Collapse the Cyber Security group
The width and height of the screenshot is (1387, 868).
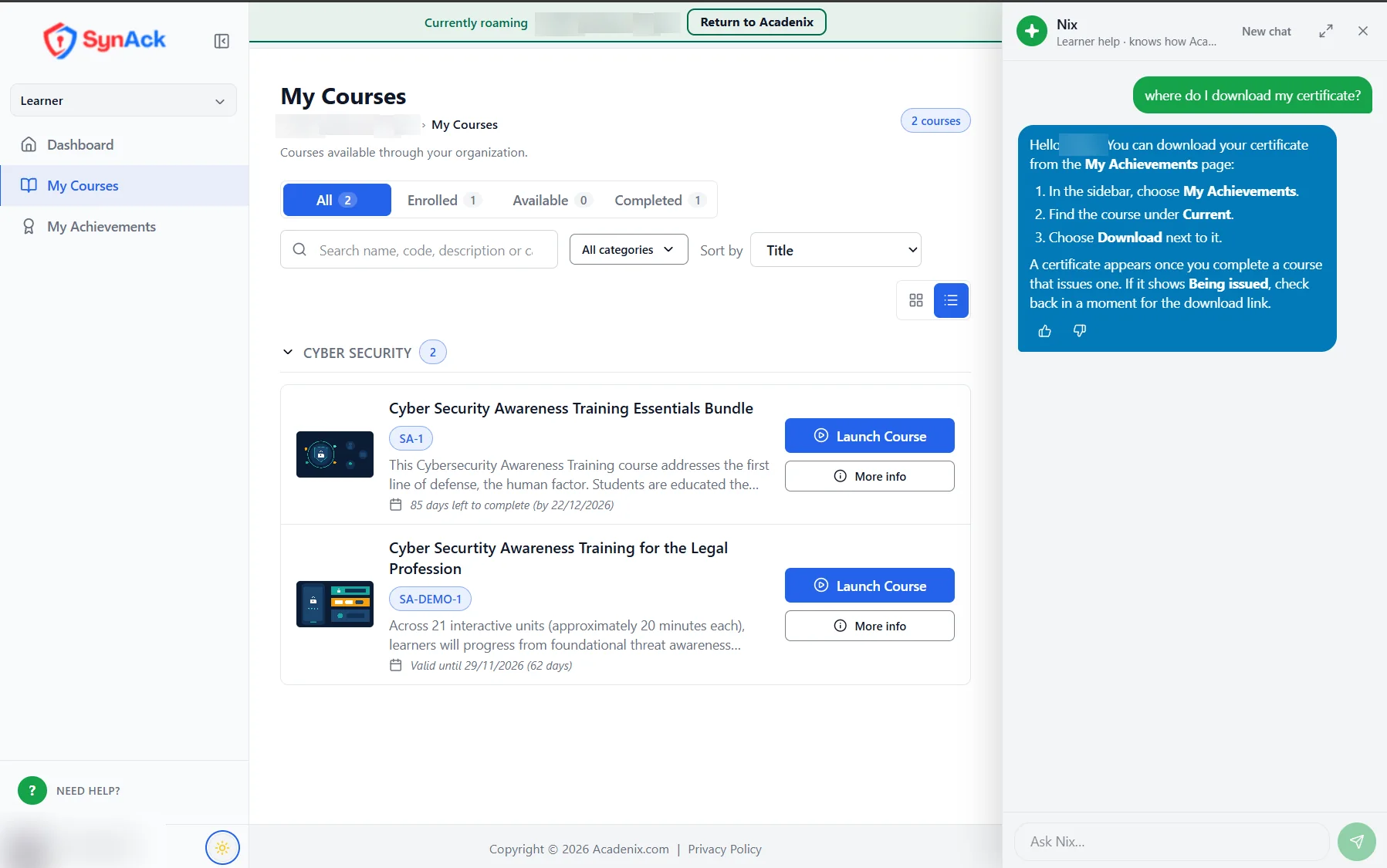click(288, 353)
